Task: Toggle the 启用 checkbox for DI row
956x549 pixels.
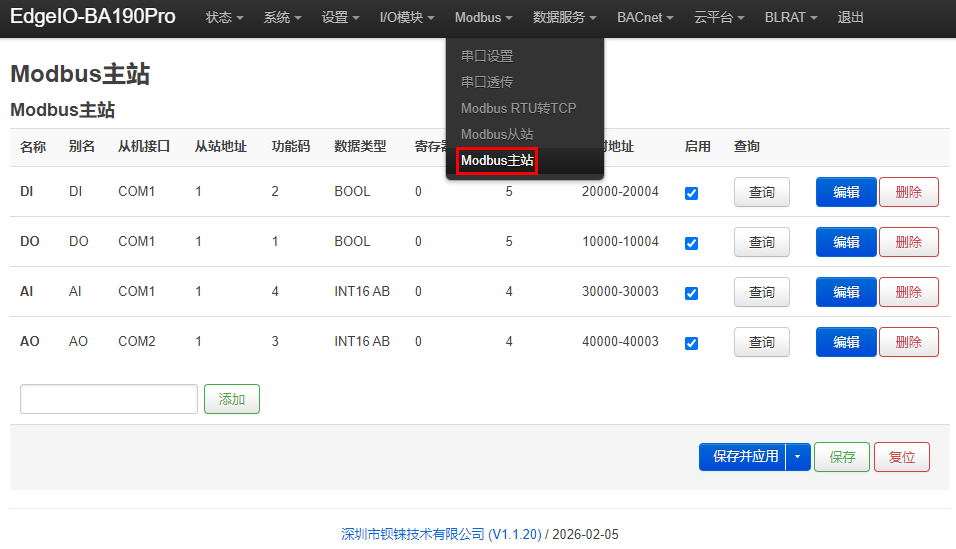Action: (x=691, y=193)
